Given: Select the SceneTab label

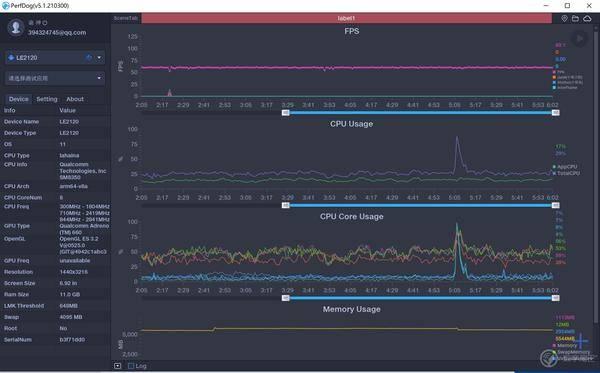Looking at the screenshot, I should point(126,18).
